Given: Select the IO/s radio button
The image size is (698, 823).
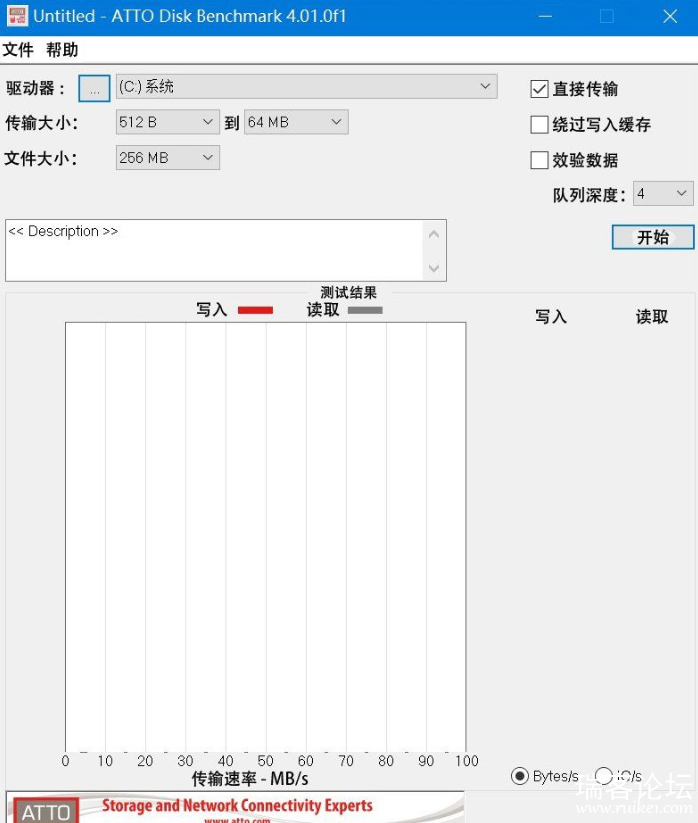Looking at the screenshot, I should pos(604,776).
